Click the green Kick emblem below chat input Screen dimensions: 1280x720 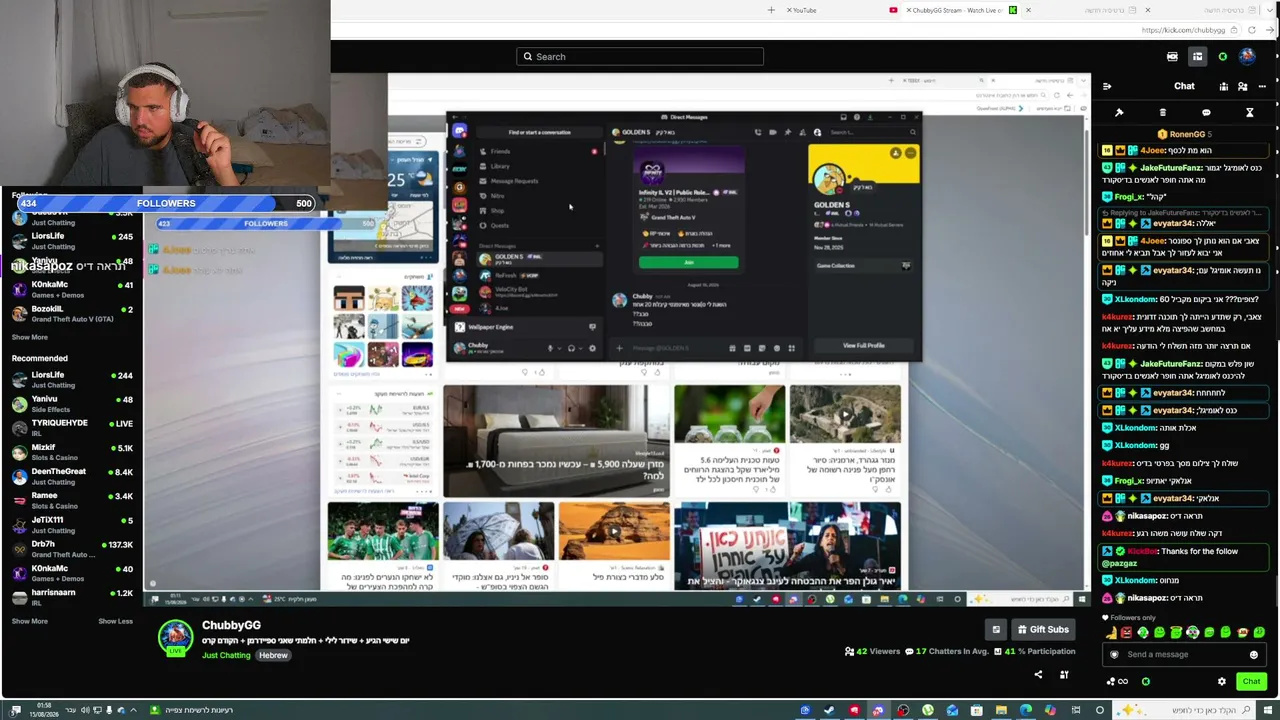coord(1146,682)
